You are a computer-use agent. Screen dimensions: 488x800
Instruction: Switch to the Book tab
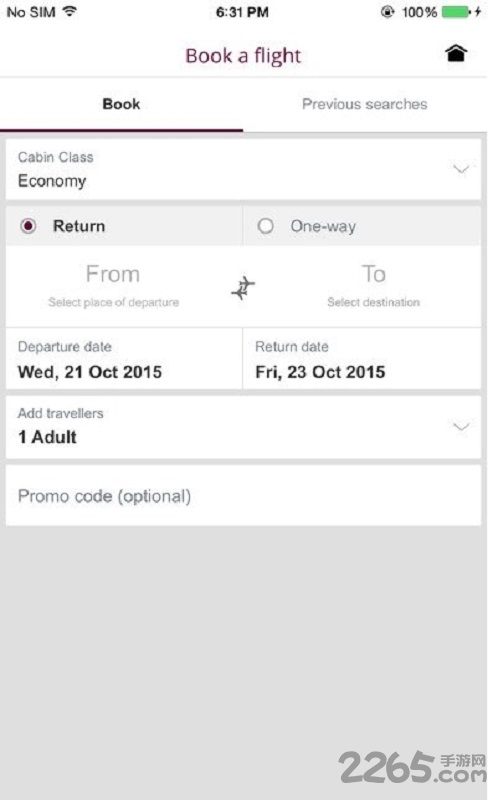(x=121, y=104)
